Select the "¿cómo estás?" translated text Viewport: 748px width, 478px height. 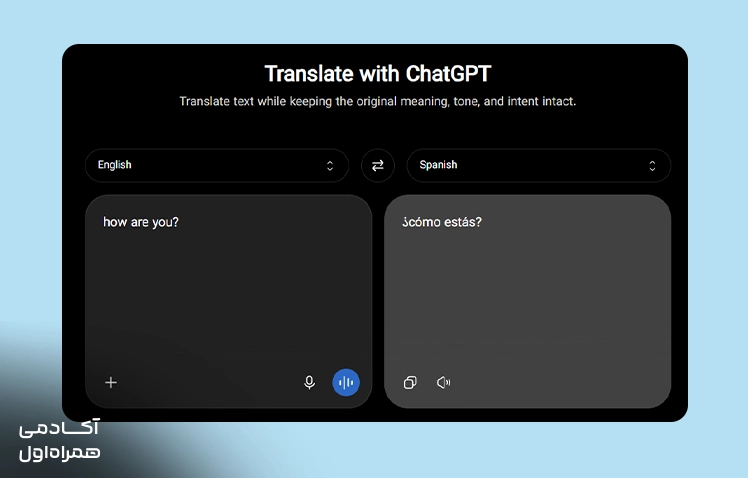pos(442,222)
